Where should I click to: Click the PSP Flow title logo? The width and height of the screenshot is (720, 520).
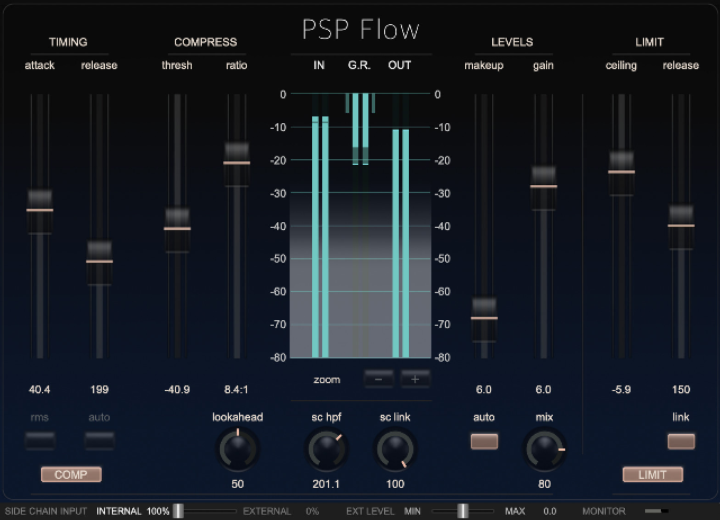[x=360, y=29]
